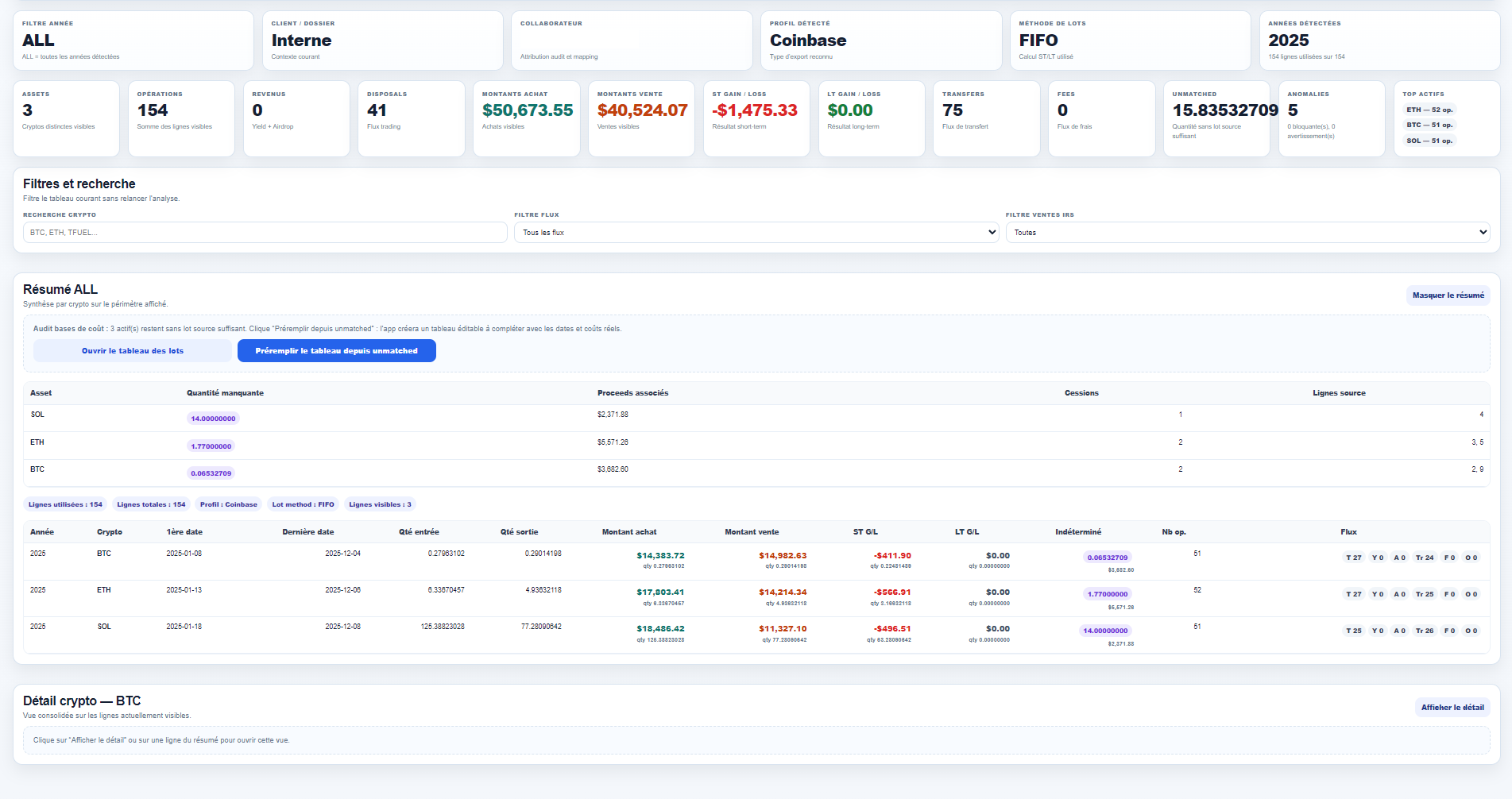Click the SOL — 51 op. chip
Viewport: 1512px width, 799px height.
[x=1429, y=141]
